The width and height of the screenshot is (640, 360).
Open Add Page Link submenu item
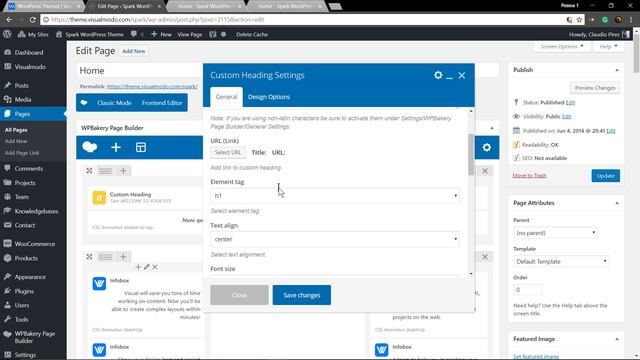[22, 153]
